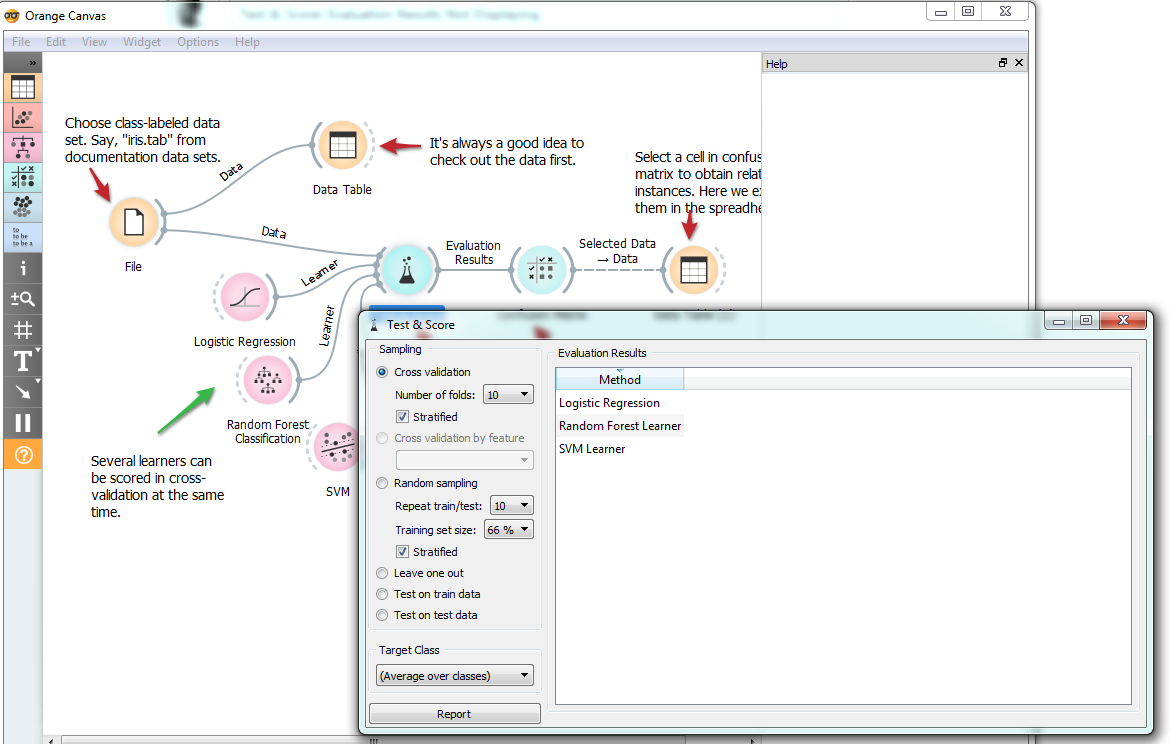Select the Text annotation tool icon
This screenshot has height=744, width=1173.
click(22, 361)
